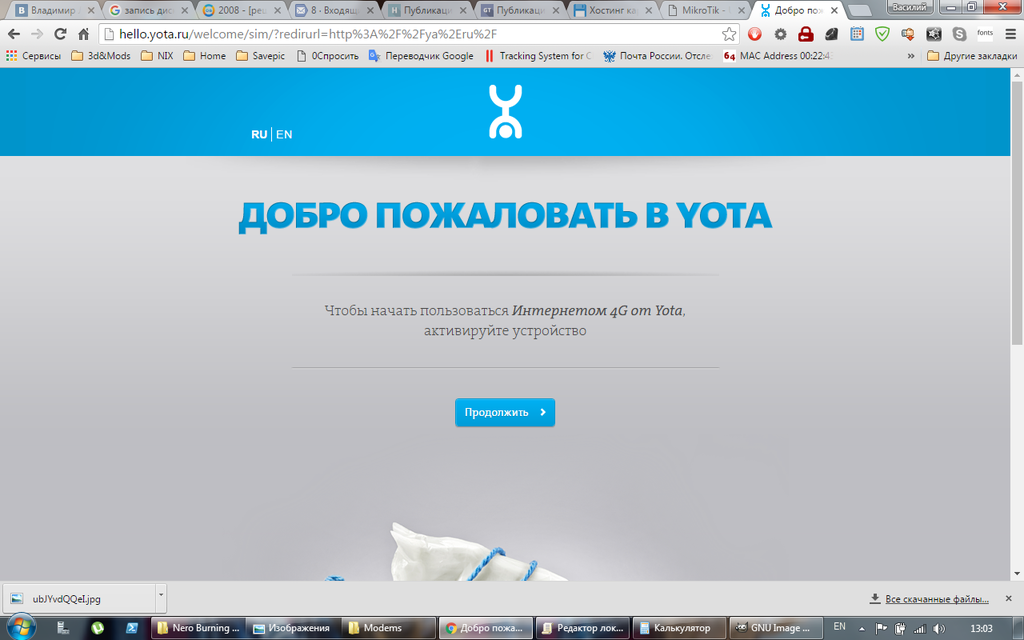The height and width of the screenshot is (640, 1024).
Task: Switch to the MikroTik tab
Action: click(705, 10)
